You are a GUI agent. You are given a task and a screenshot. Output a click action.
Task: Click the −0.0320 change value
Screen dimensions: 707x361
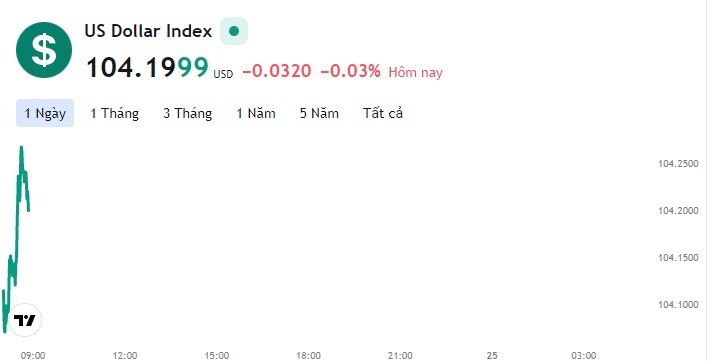point(277,71)
